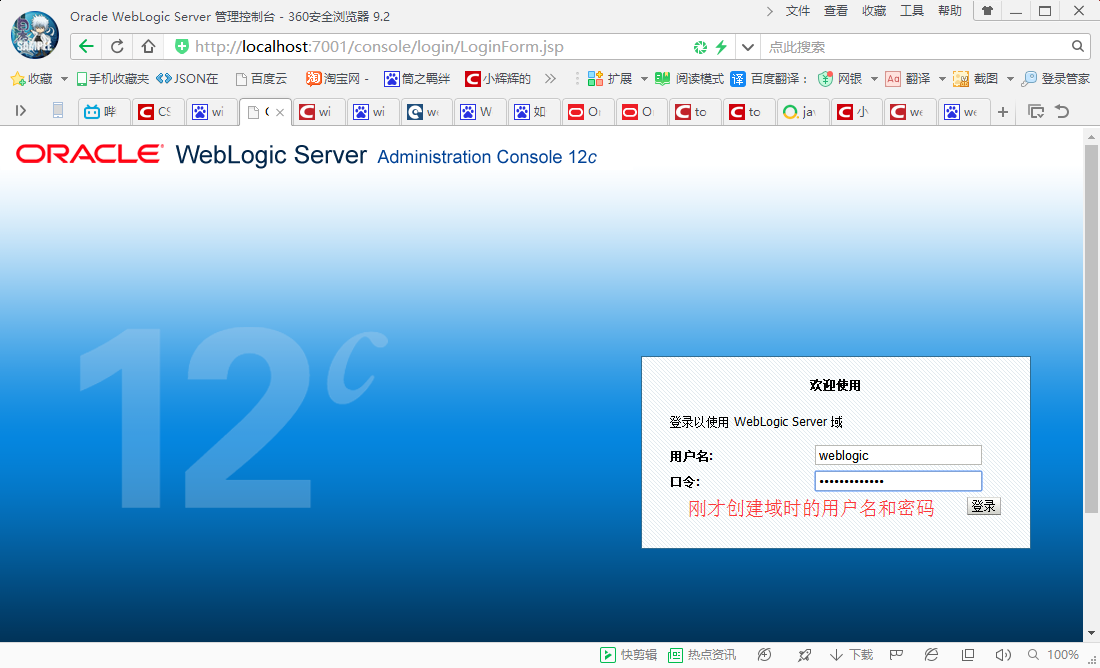Expand the 网银 dropdown arrow

tap(874, 79)
